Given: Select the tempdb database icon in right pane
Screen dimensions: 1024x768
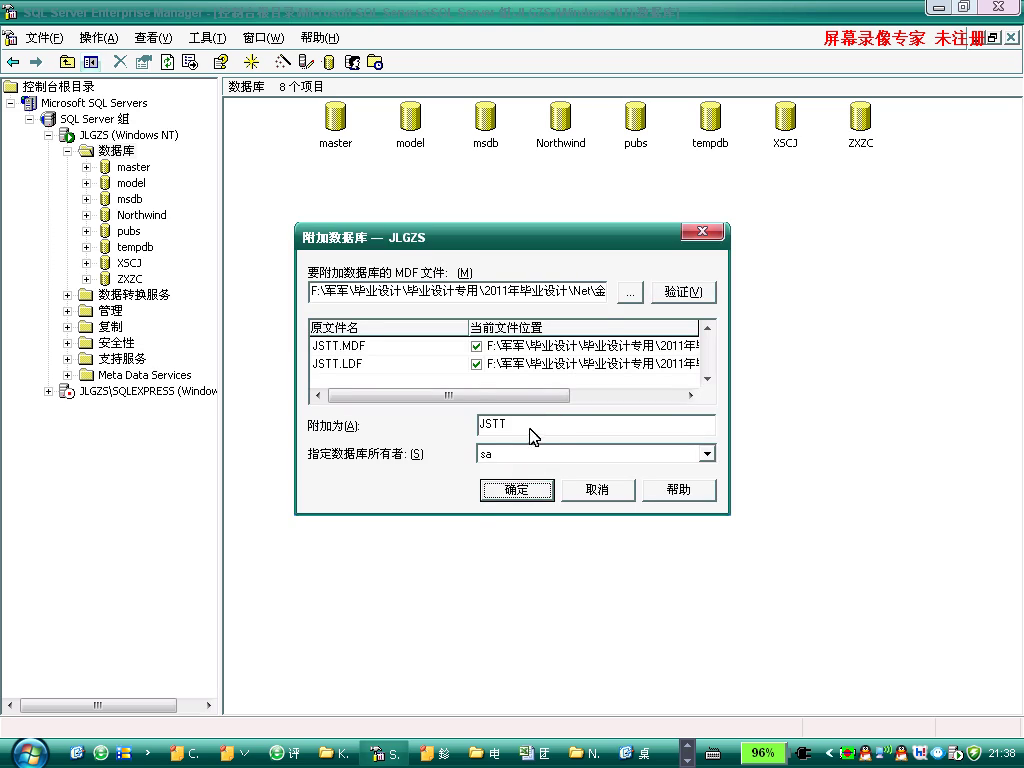Looking at the screenshot, I should (710, 118).
